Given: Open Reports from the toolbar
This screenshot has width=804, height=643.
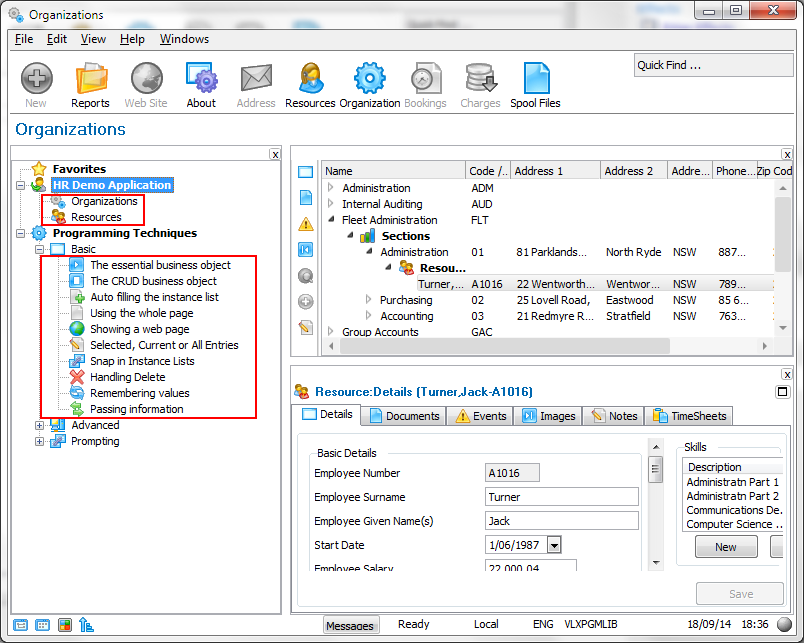Looking at the screenshot, I should click(x=90, y=85).
